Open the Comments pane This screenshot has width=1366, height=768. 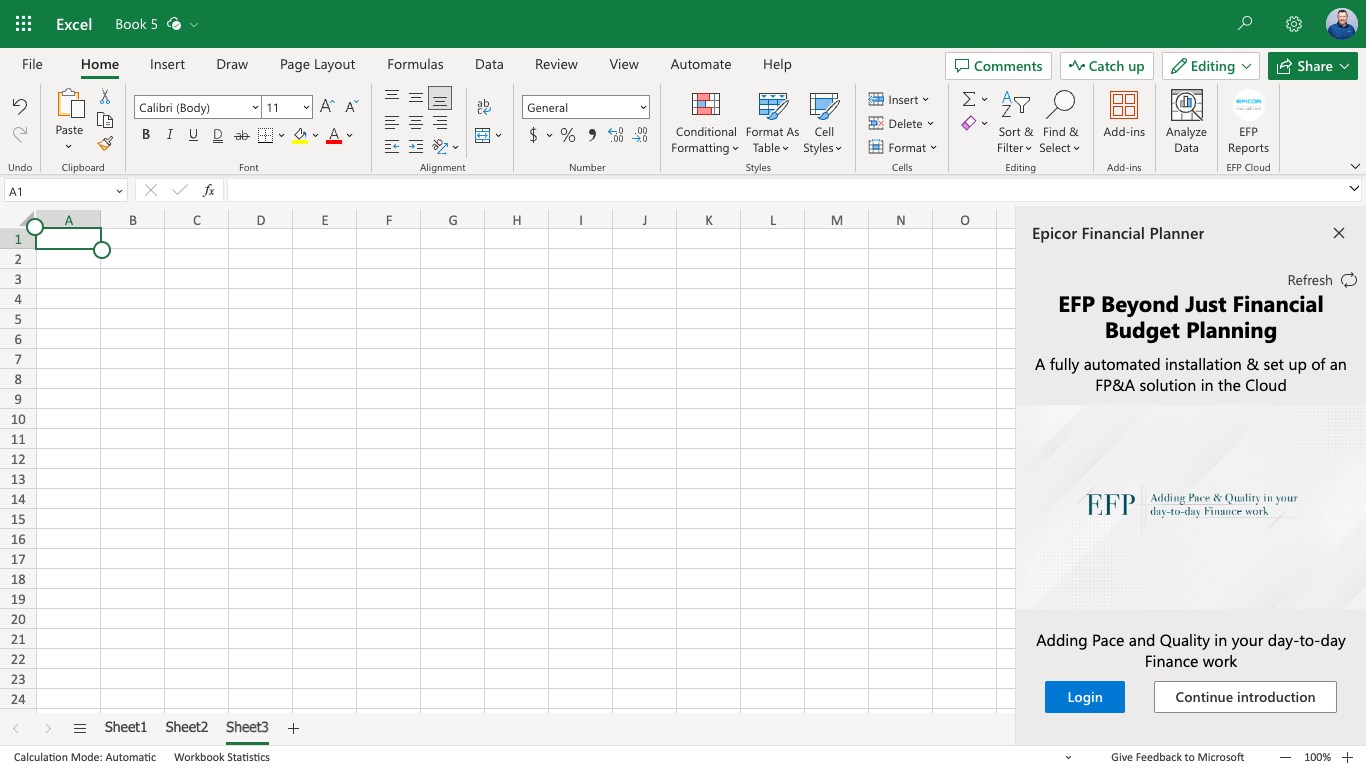coord(998,66)
